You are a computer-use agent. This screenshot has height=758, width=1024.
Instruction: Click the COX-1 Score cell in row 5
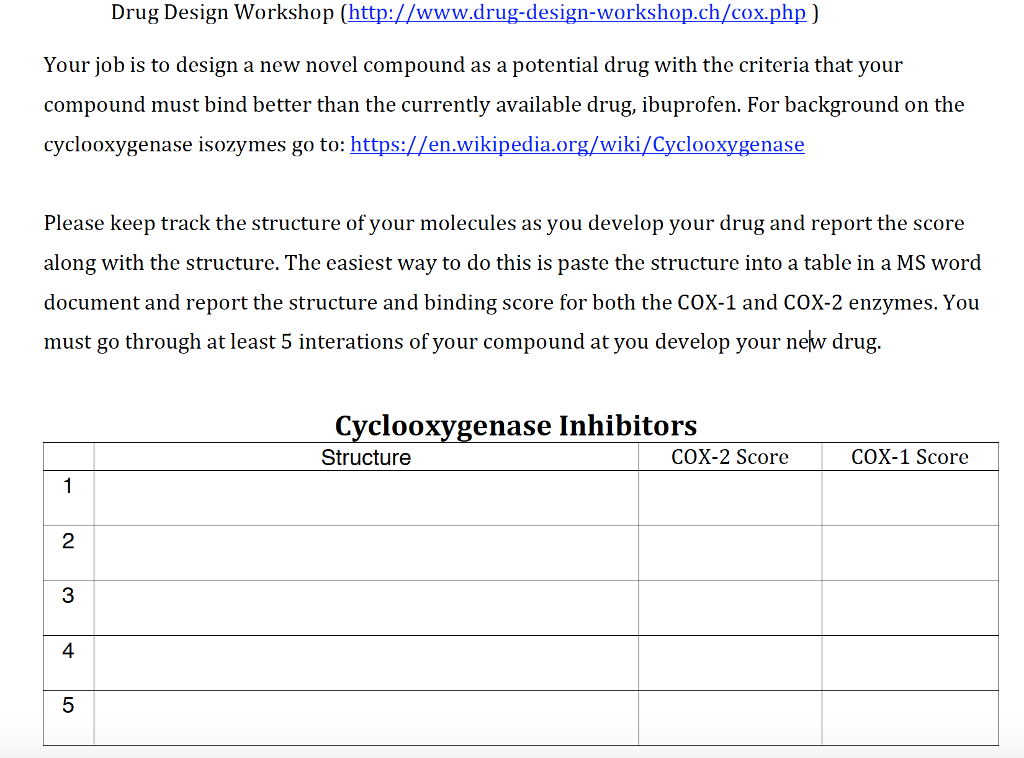(910, 718)
